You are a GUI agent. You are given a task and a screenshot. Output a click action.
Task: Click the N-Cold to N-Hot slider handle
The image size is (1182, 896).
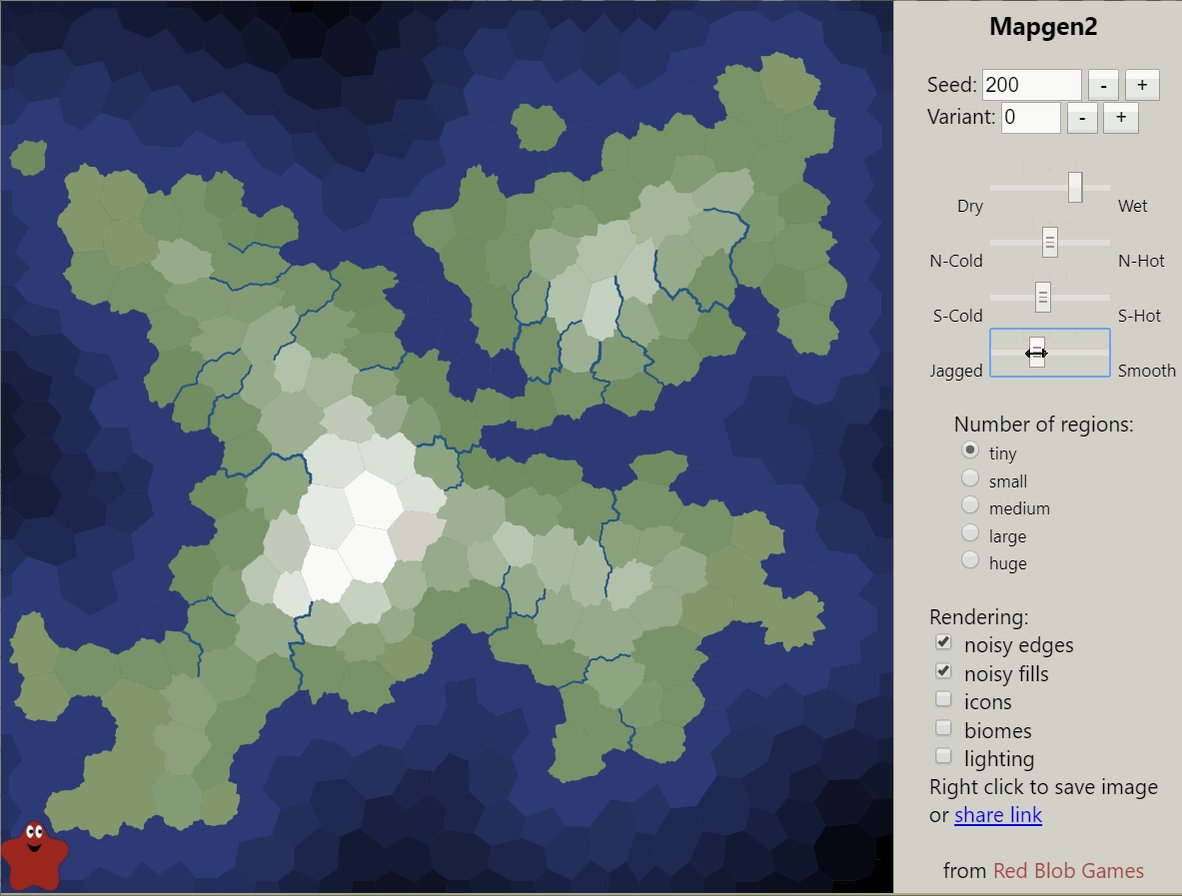tap(1050, 242)
